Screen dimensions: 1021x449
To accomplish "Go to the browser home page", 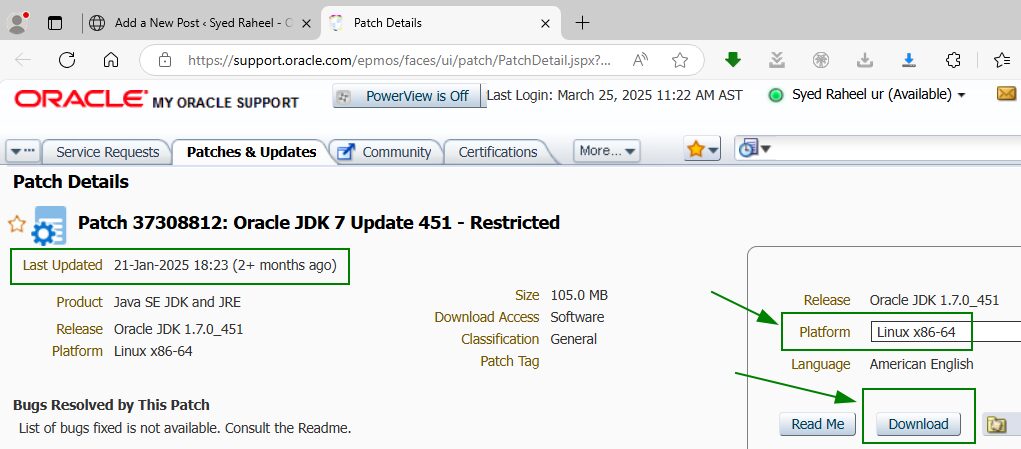I will click(111, 61).
